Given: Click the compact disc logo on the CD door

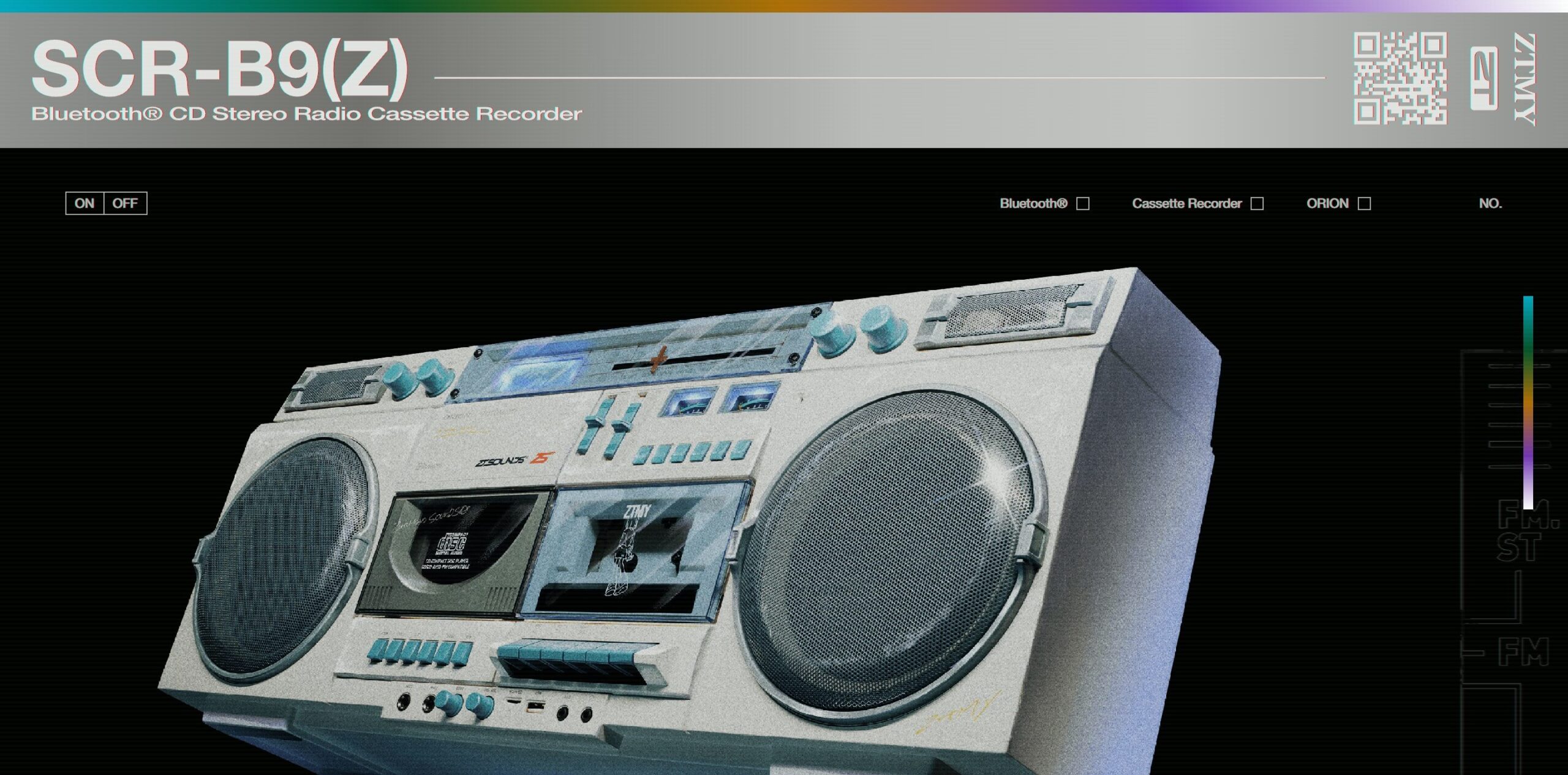Looking at the screenshot, I should point(452,544).
